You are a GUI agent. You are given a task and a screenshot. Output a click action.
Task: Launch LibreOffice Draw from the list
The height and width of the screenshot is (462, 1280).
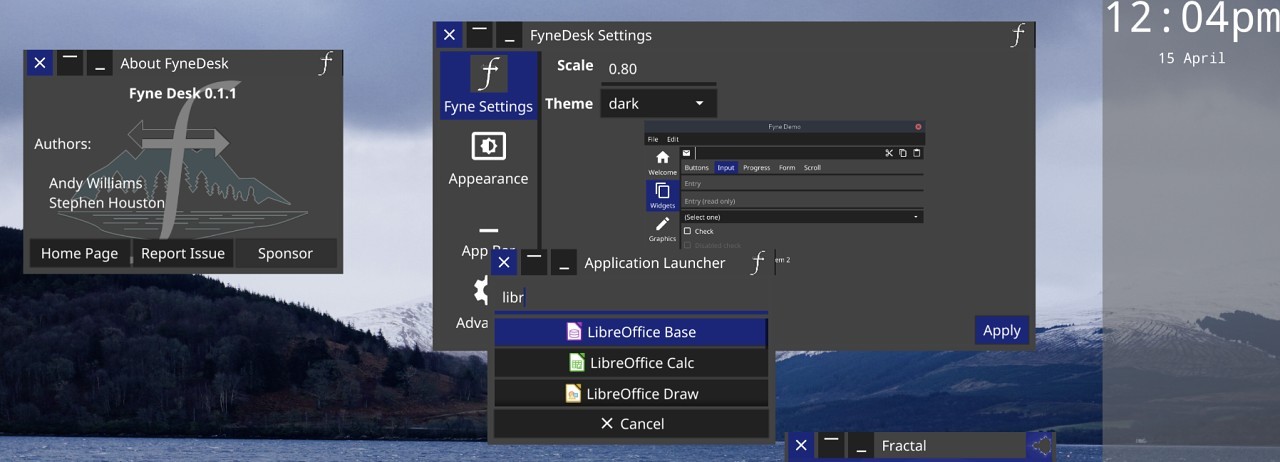(x=631, y=393)
